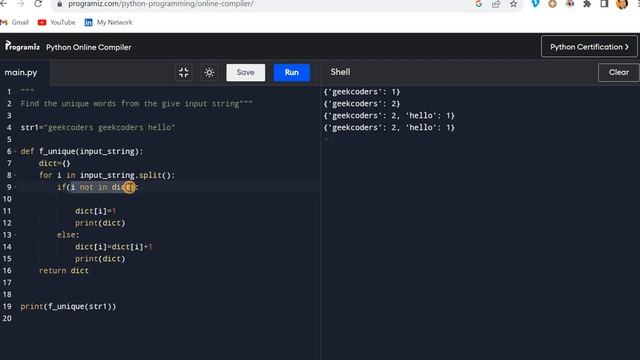Image resolution: width=640 pixels, height=360 pixels.
Task: Click 'dict={}' on line 7
Action: tap(54, 163)
